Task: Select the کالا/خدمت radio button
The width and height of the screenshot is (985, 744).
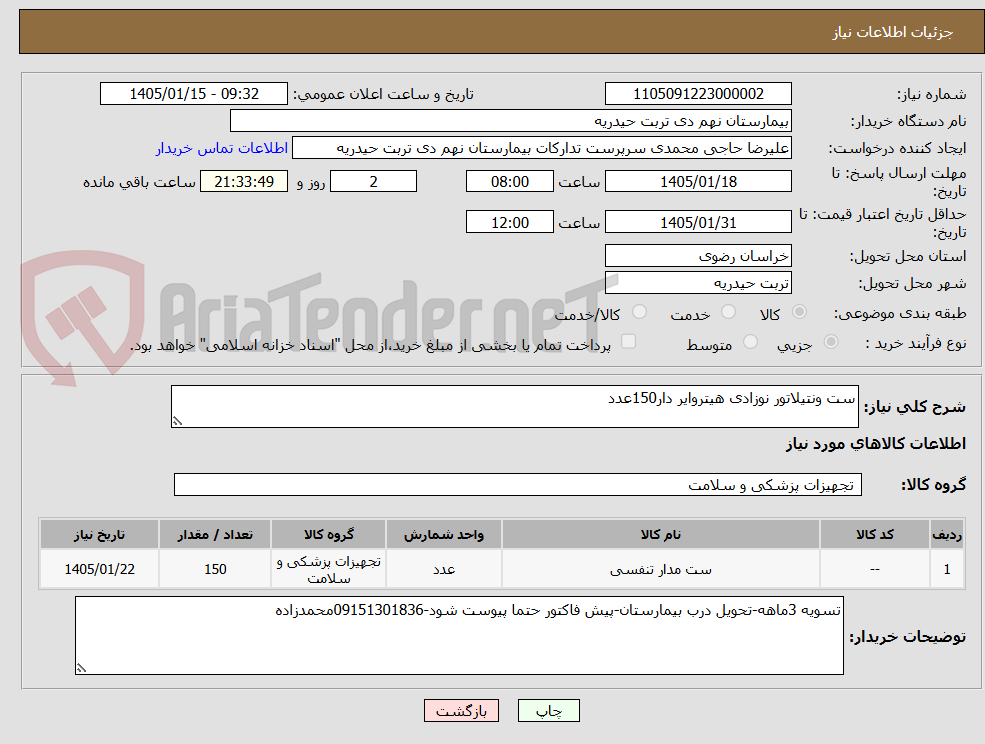Action: 639,312
